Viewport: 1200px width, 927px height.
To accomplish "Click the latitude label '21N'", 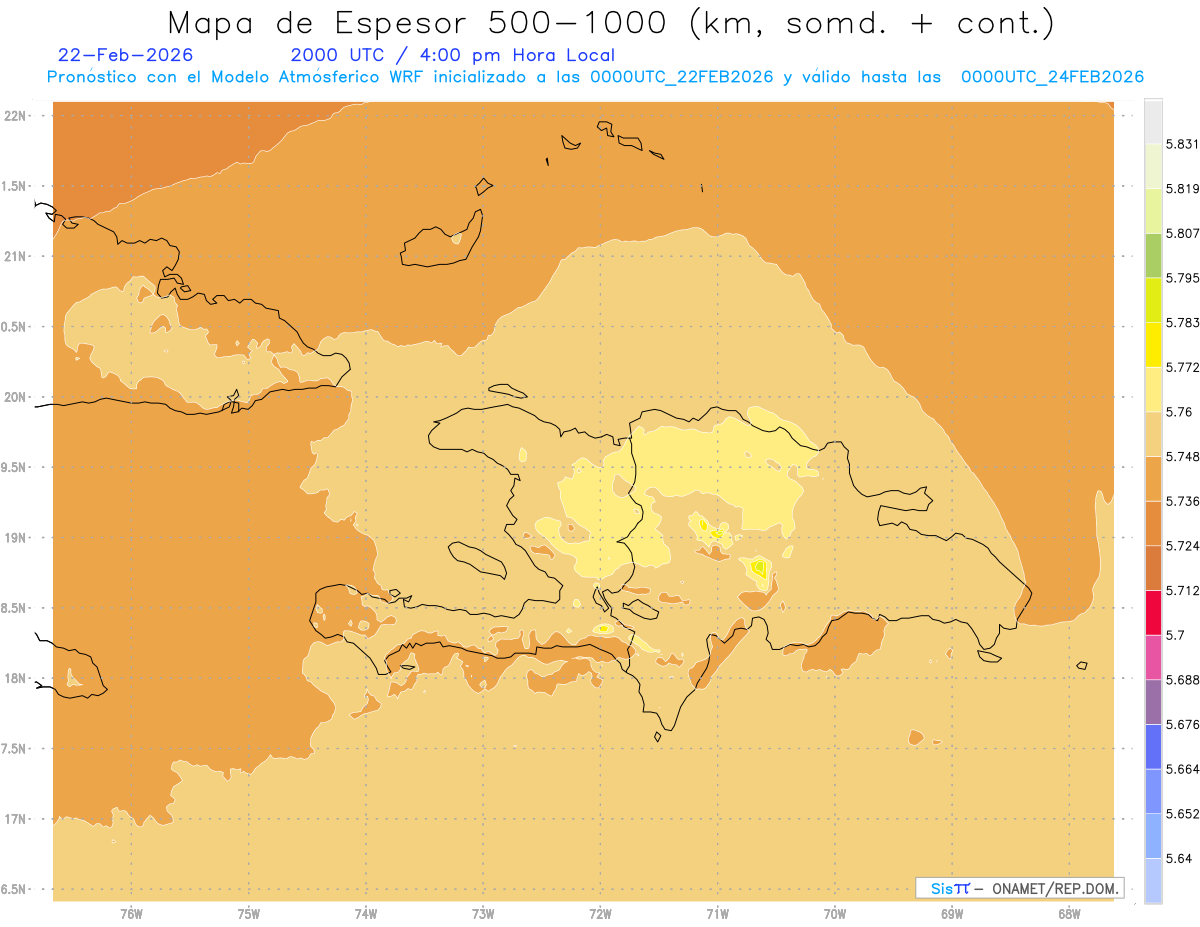I will click(x=17, y=256).
